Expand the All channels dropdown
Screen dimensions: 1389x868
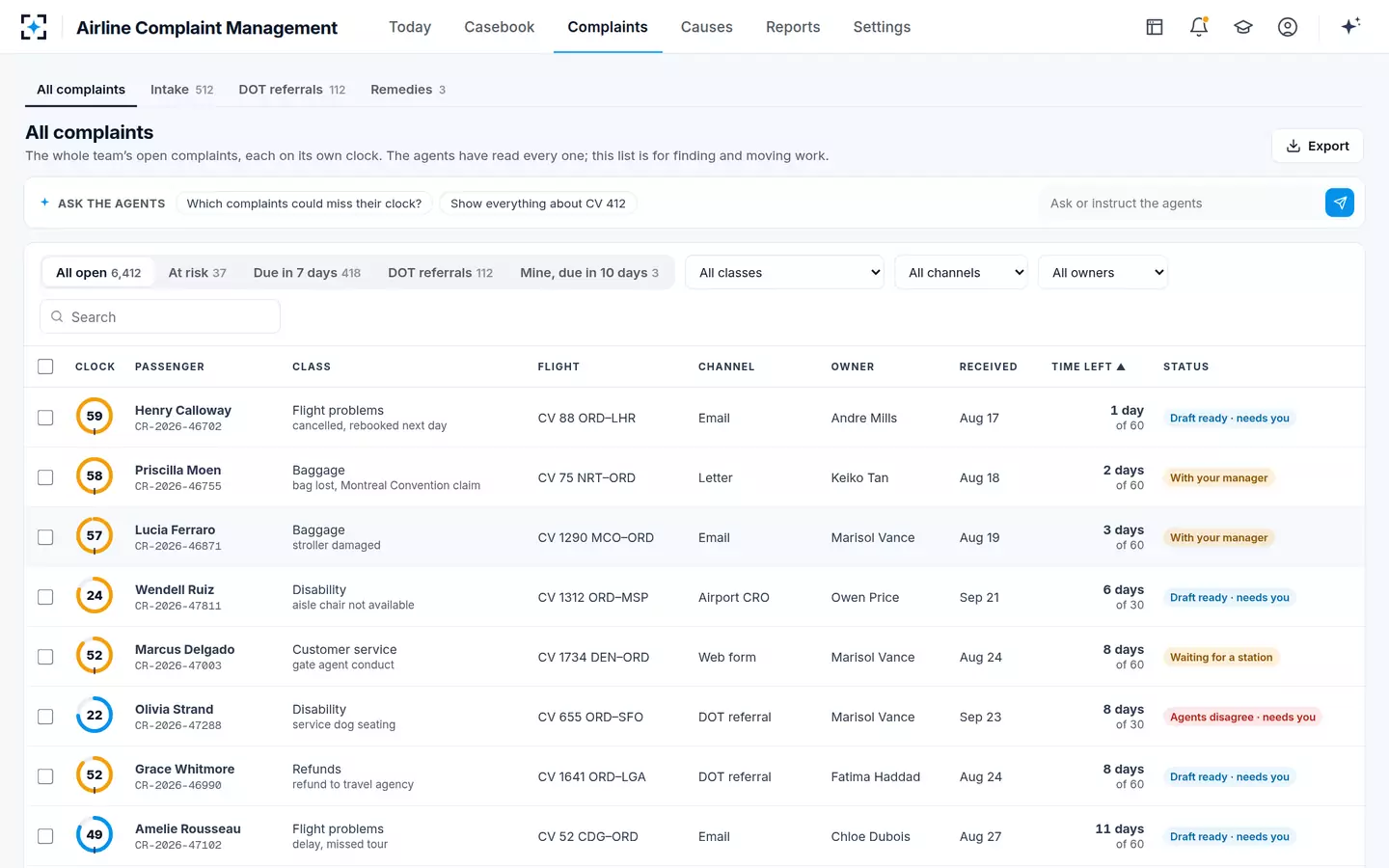point(962,272)
